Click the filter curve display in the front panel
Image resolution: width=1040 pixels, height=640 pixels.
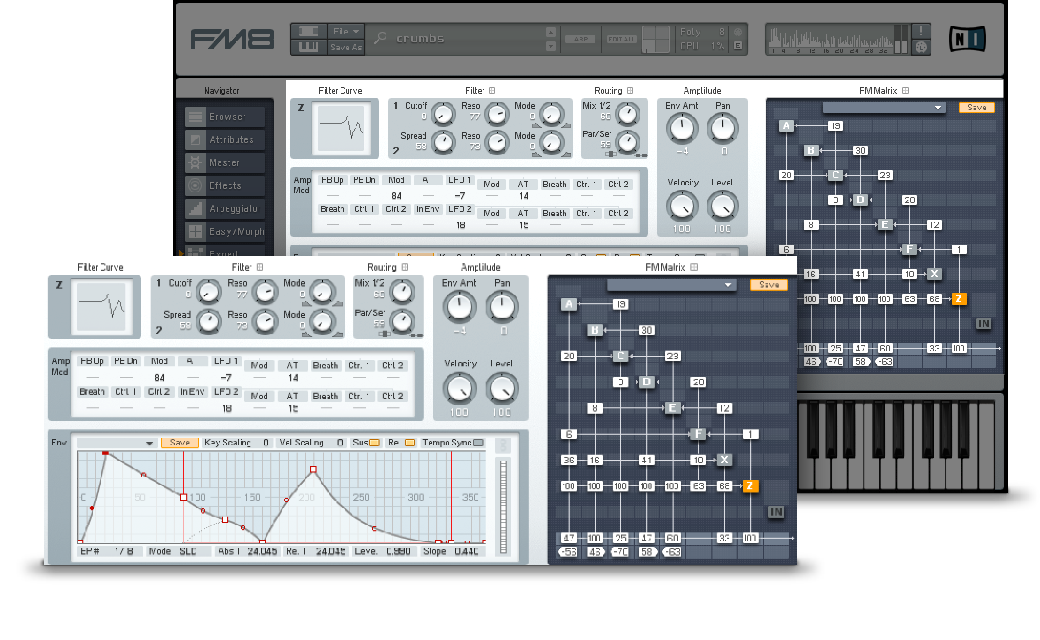tap(101, 306)
